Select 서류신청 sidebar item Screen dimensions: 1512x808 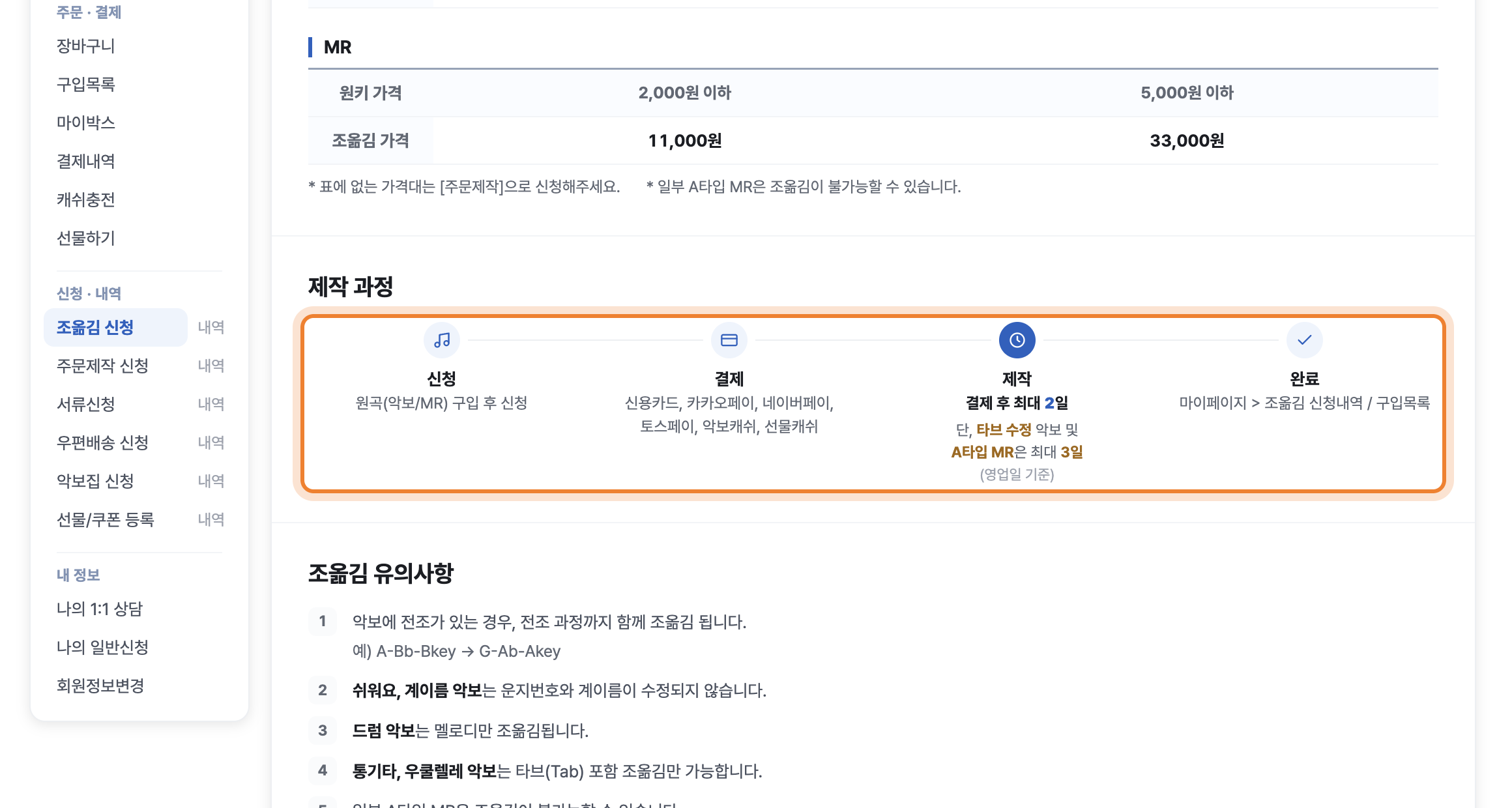tap(85, 404)
